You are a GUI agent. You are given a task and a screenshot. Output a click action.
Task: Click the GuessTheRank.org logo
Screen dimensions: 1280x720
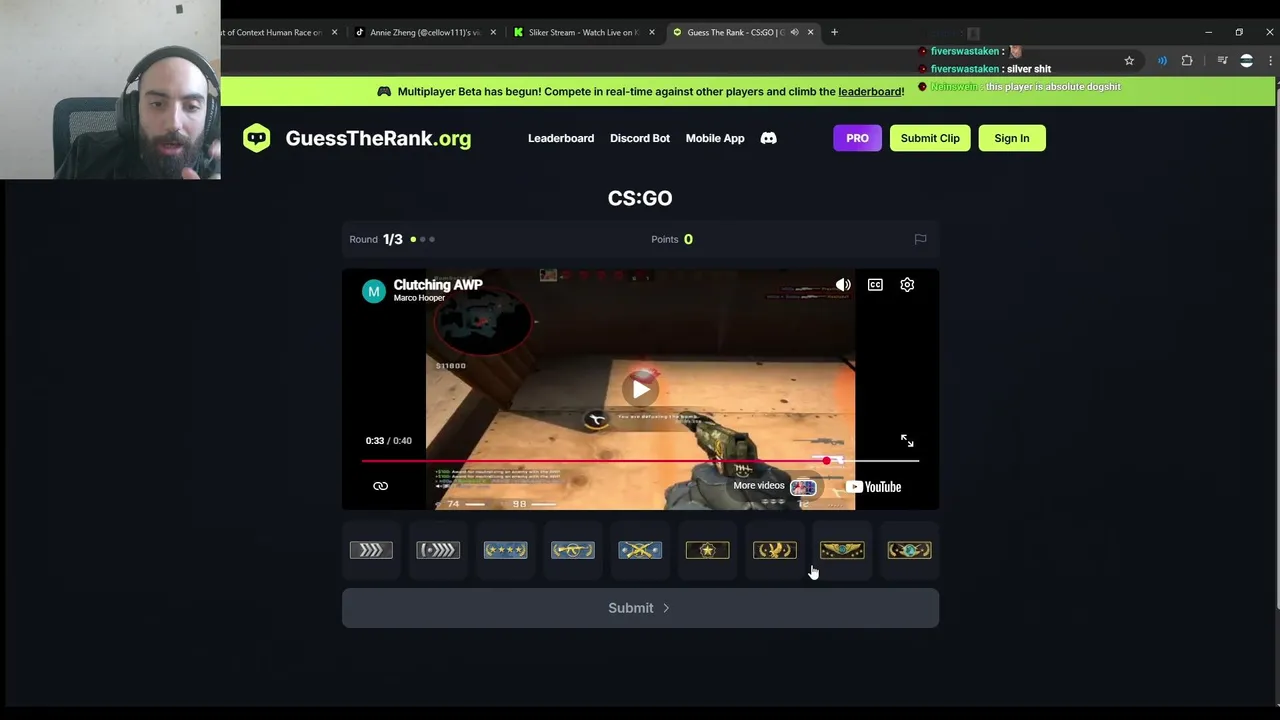coord(357,138)
